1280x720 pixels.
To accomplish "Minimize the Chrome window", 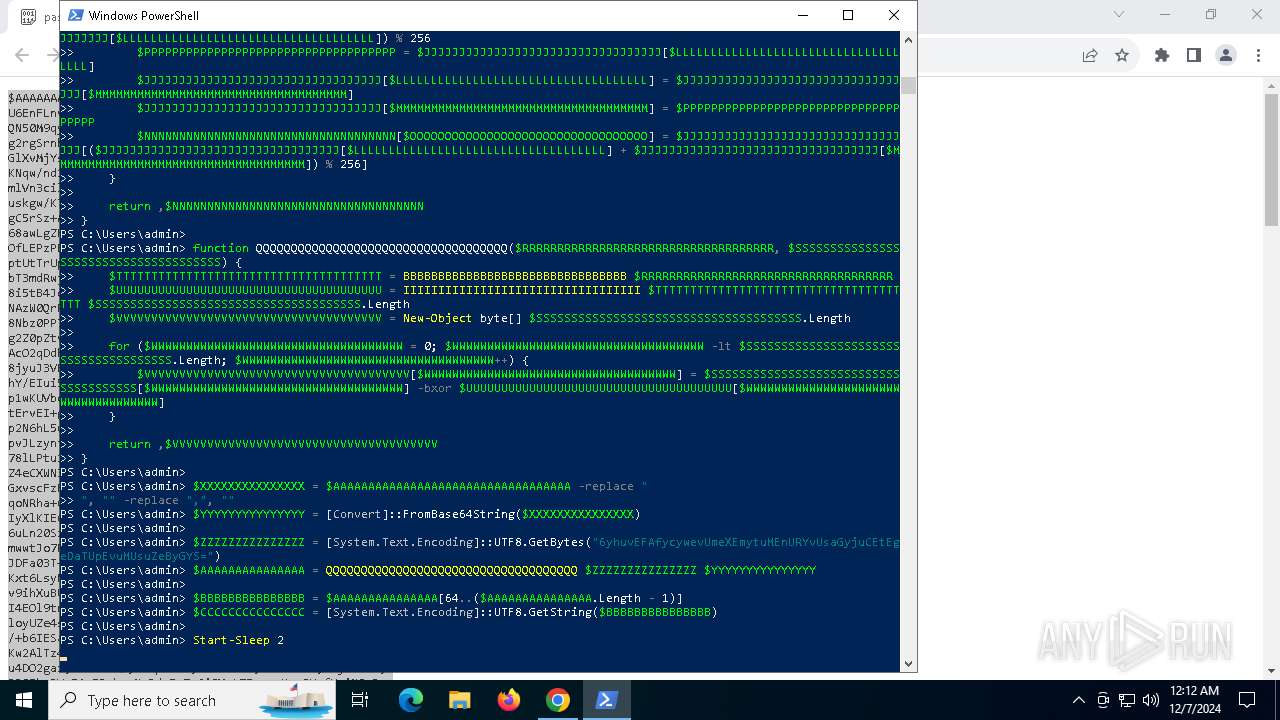I will click(x=1165, y=14).
